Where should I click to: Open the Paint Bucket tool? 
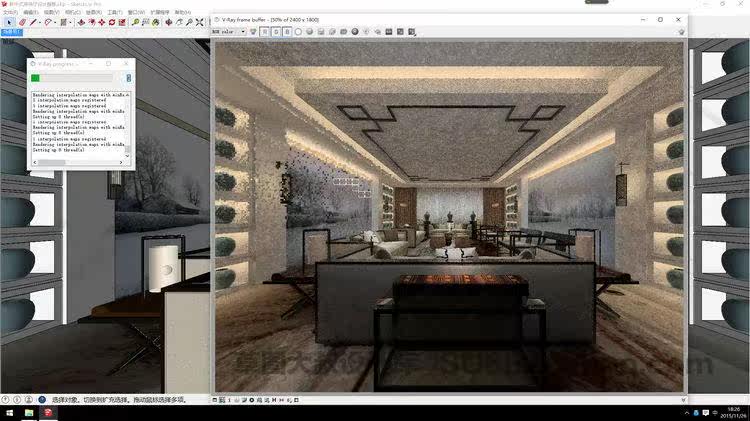click(x=156, y=22)
